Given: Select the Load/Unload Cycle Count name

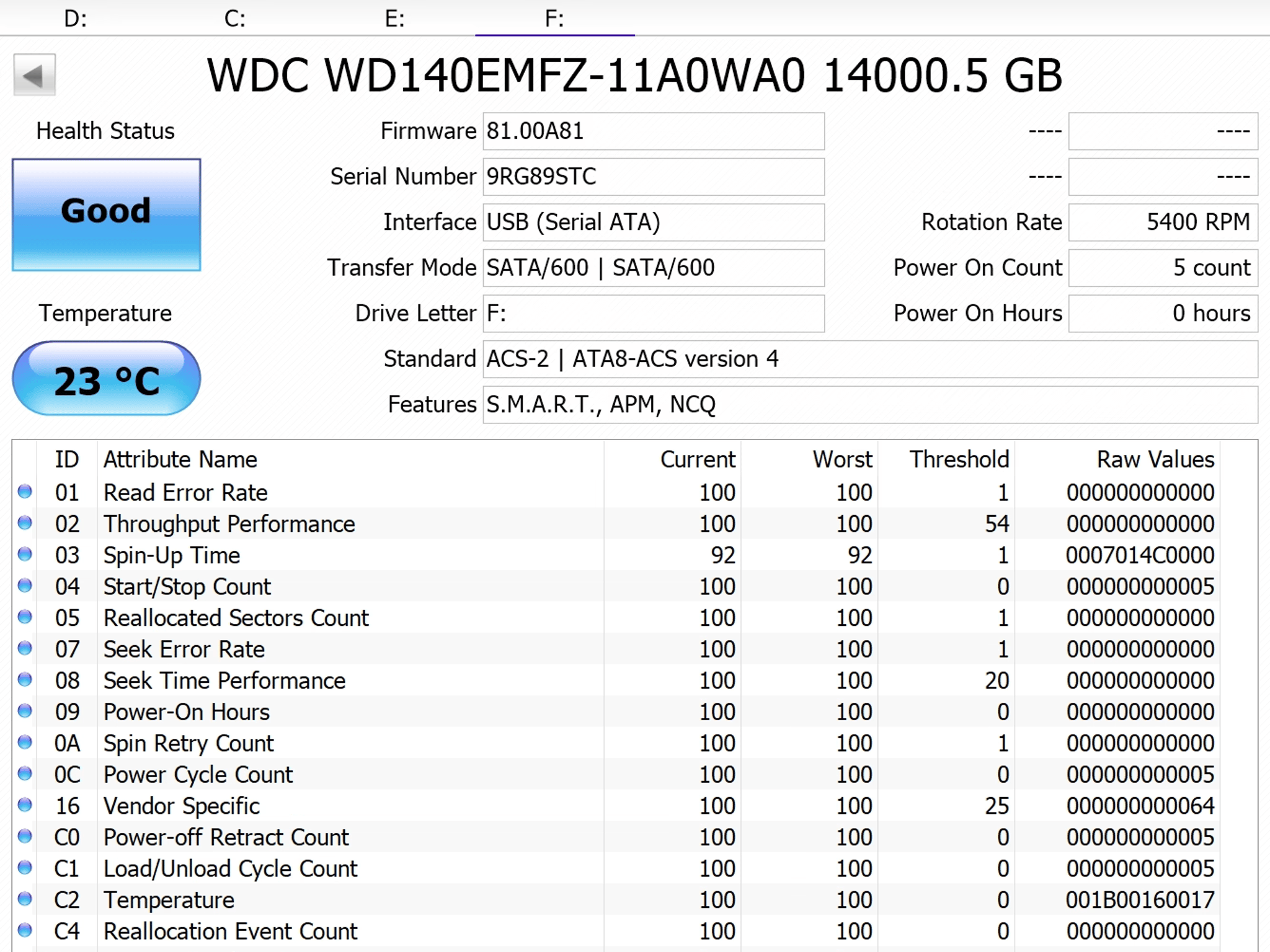Looking at the screenshot, I should point(231,869).
